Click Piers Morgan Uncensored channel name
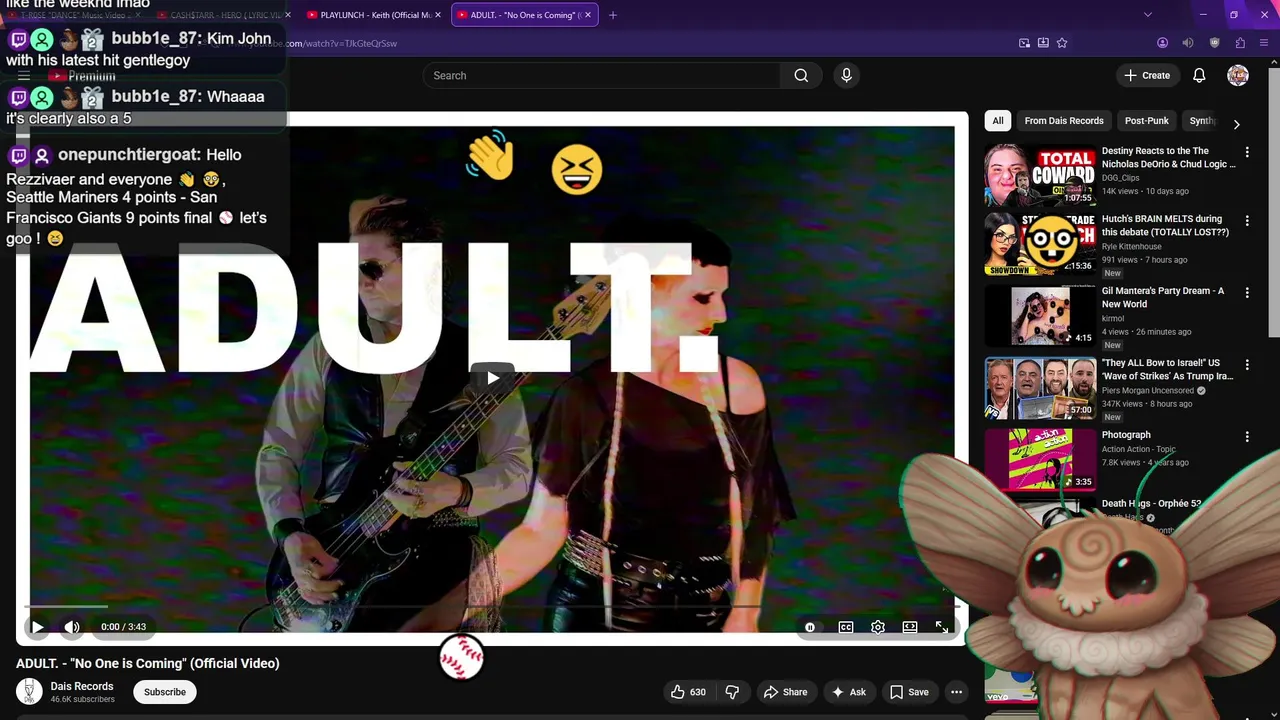 click(x=1147, y=390)
